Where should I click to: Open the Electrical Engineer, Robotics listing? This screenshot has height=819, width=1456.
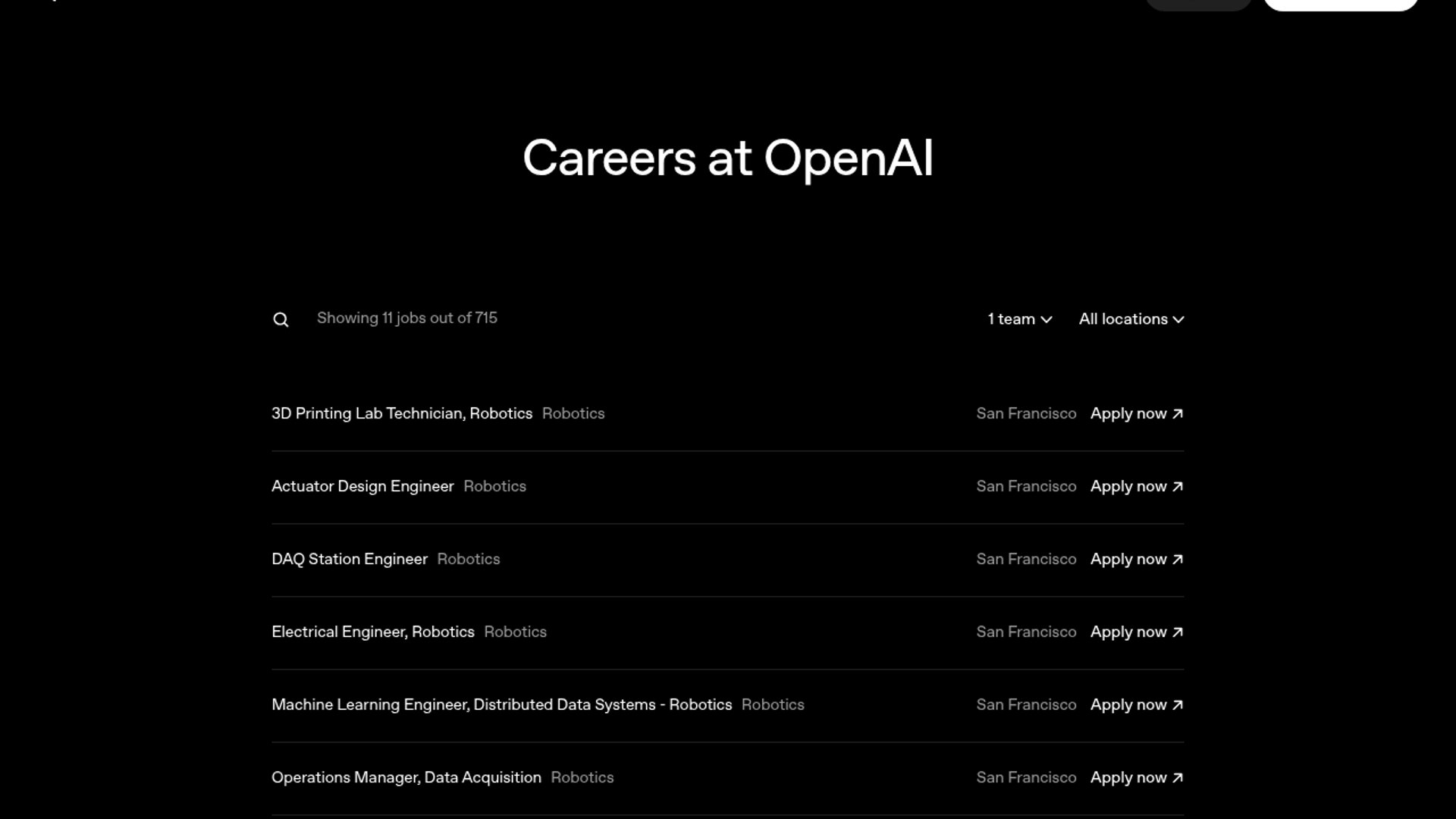[373, 632]
